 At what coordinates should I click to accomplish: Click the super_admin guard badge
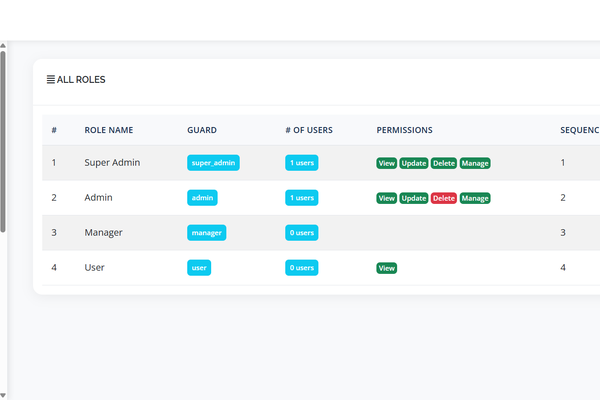click(213, 163)
